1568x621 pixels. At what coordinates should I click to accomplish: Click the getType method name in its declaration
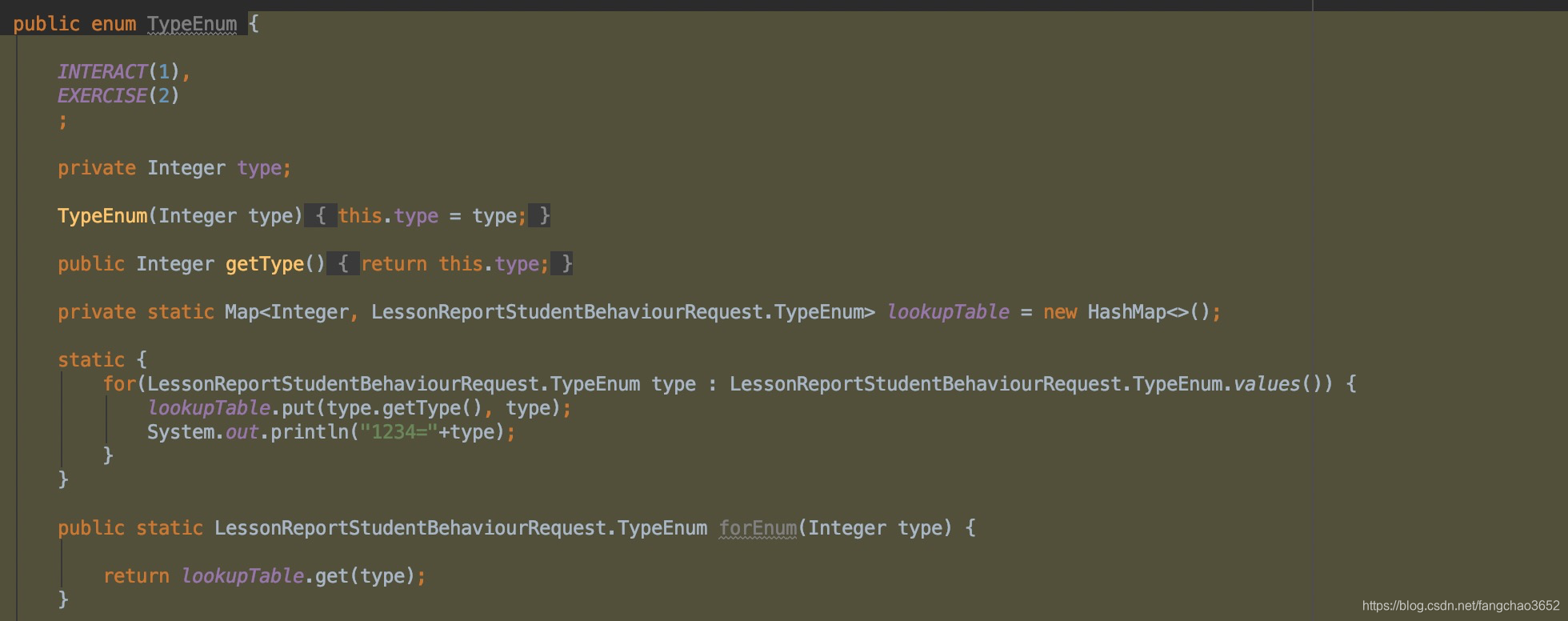click(265, 264)
